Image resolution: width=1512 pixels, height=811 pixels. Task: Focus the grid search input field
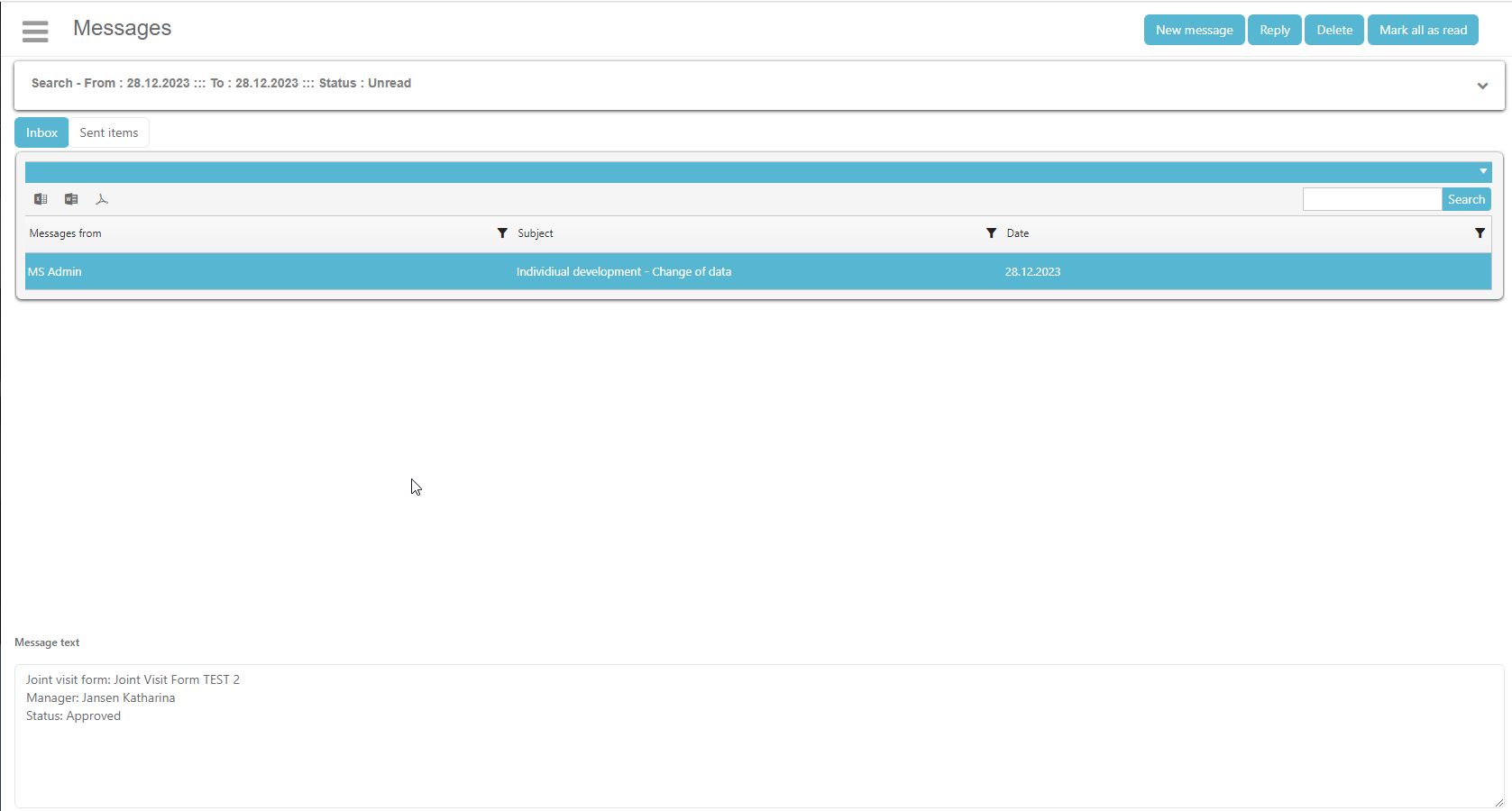point(1371,199)
